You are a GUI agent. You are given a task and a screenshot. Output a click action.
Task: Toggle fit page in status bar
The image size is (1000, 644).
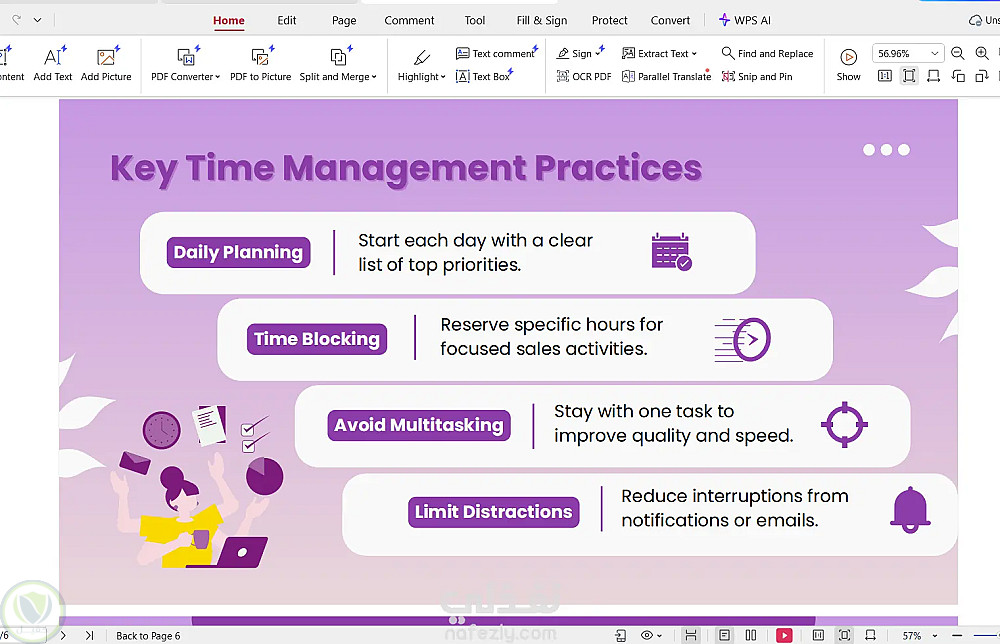(844, 635)
